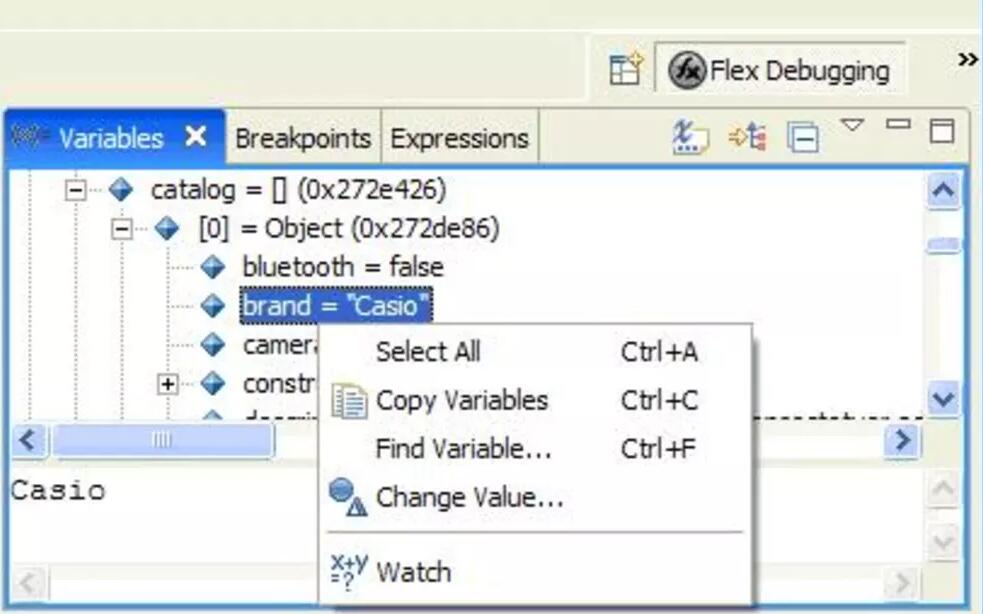
Task: Choose Copy Variables from context menu
Action: pyautogui.click(x=461, y=401)
